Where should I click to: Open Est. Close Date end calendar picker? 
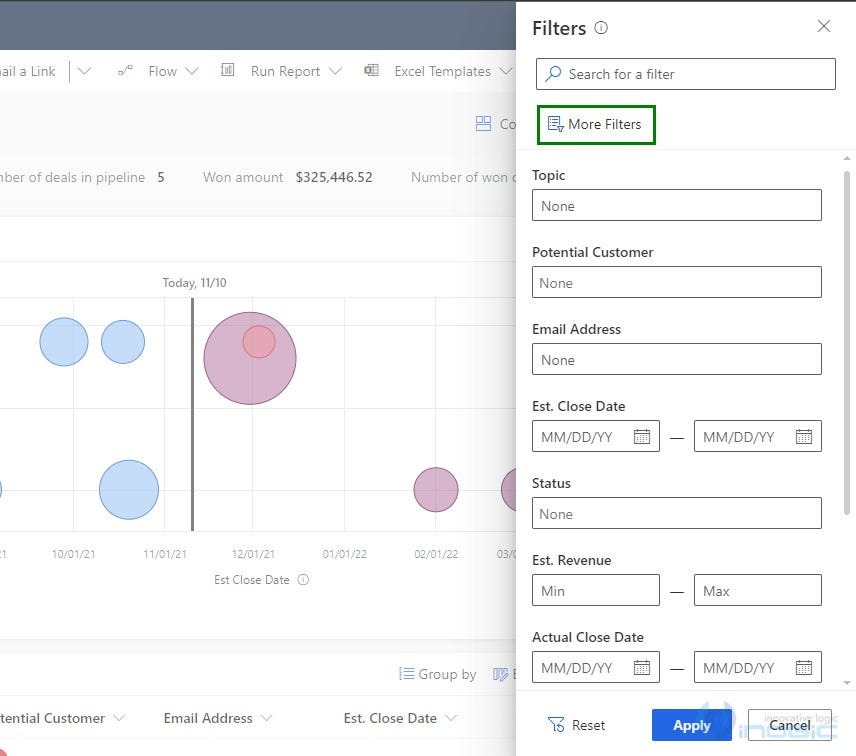(804, 437)
